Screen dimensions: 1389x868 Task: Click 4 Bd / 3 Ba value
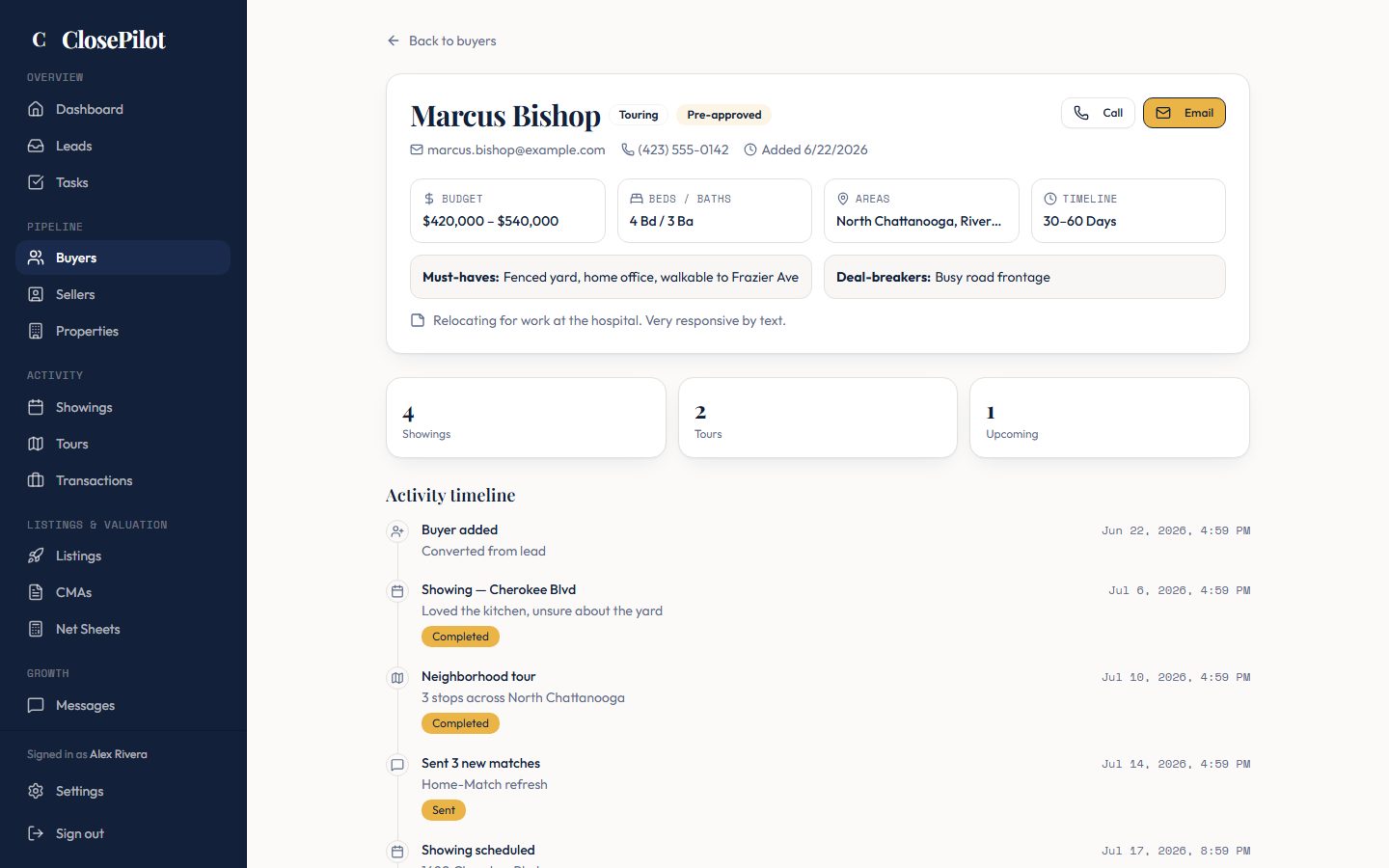662,221
